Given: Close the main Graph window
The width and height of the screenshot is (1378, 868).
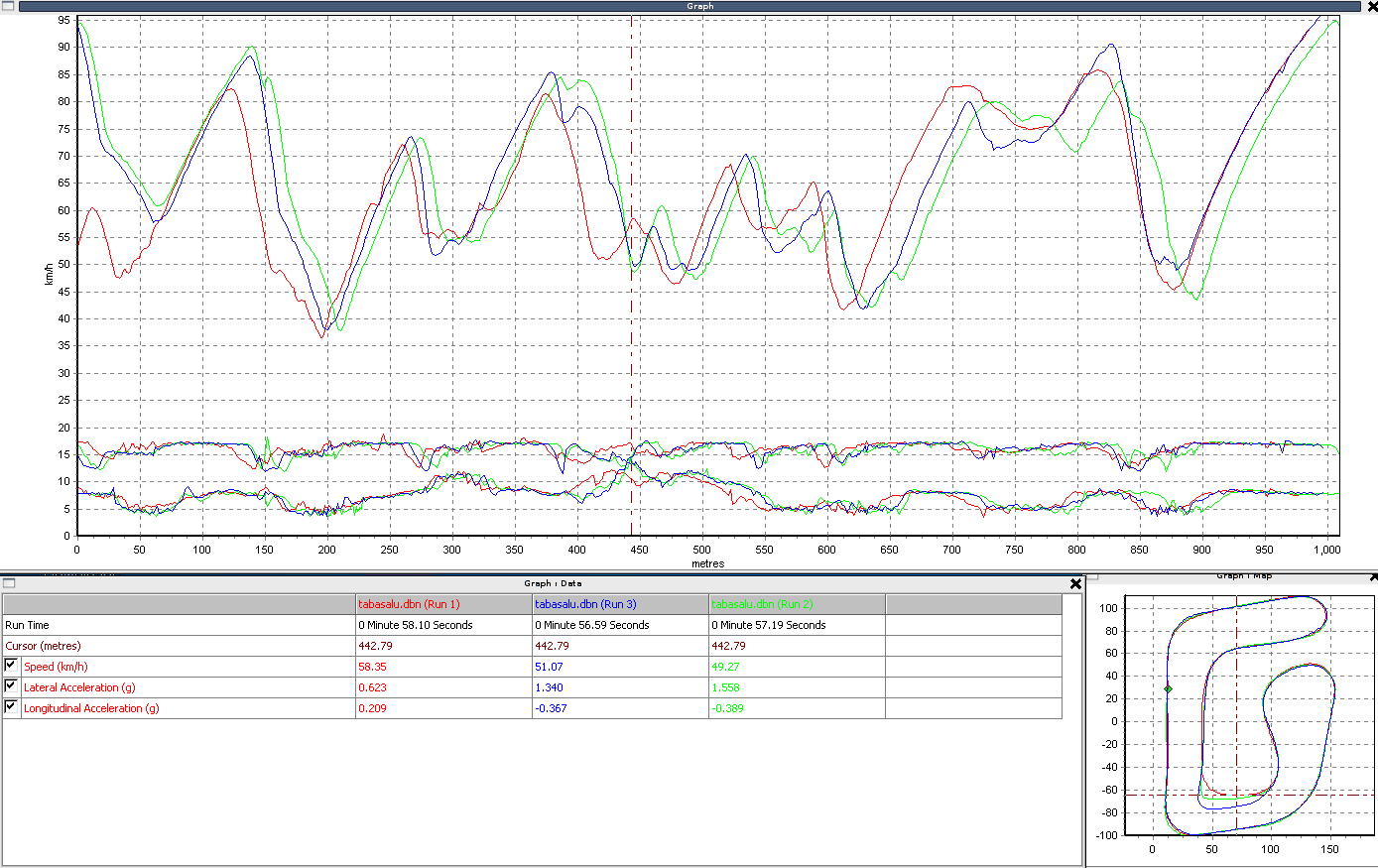Looking at the screenshot, I should (1372, 6).
